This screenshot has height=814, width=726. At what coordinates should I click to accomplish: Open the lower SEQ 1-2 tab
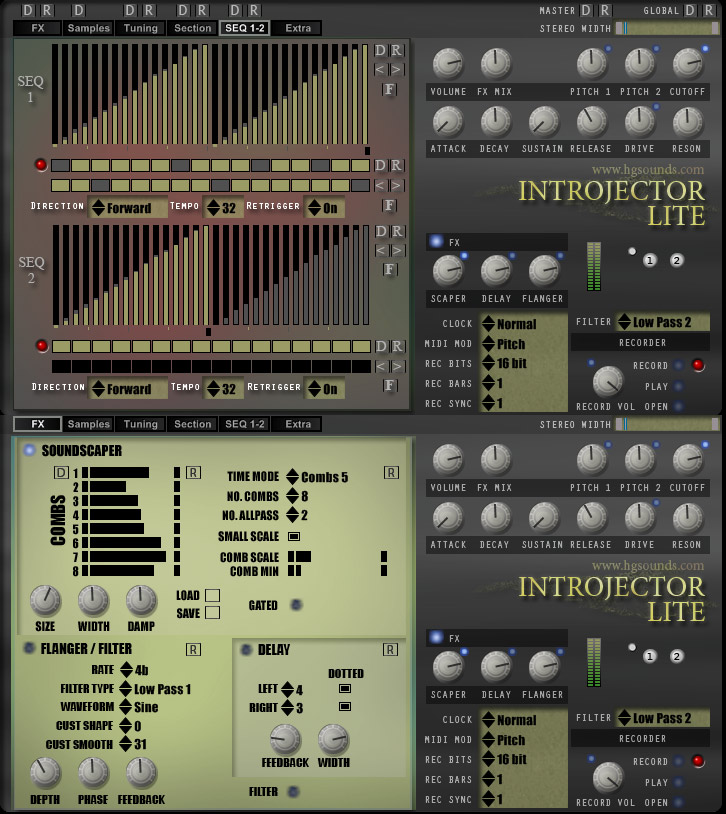245,424
